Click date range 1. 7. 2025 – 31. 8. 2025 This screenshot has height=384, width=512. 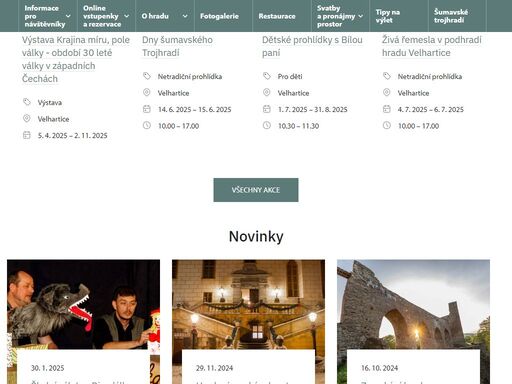[x=312, y=109]
